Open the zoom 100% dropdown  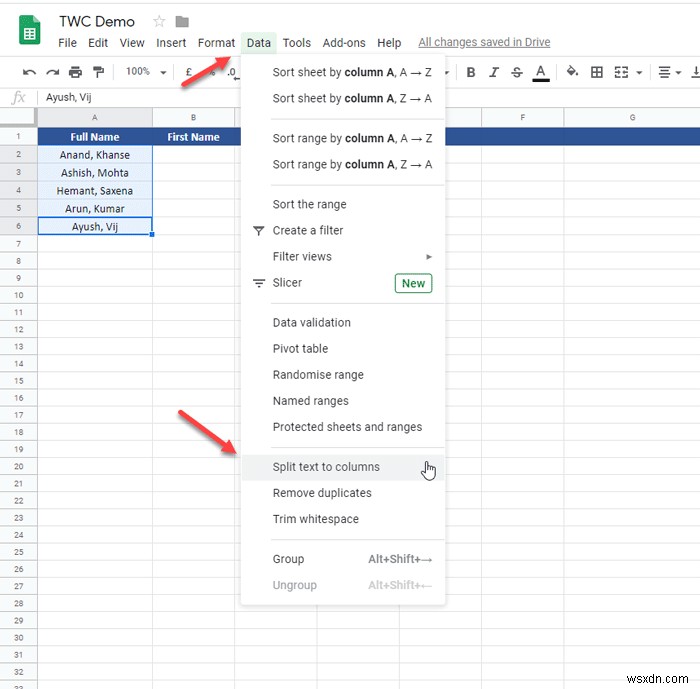click(x=146, y=71)
